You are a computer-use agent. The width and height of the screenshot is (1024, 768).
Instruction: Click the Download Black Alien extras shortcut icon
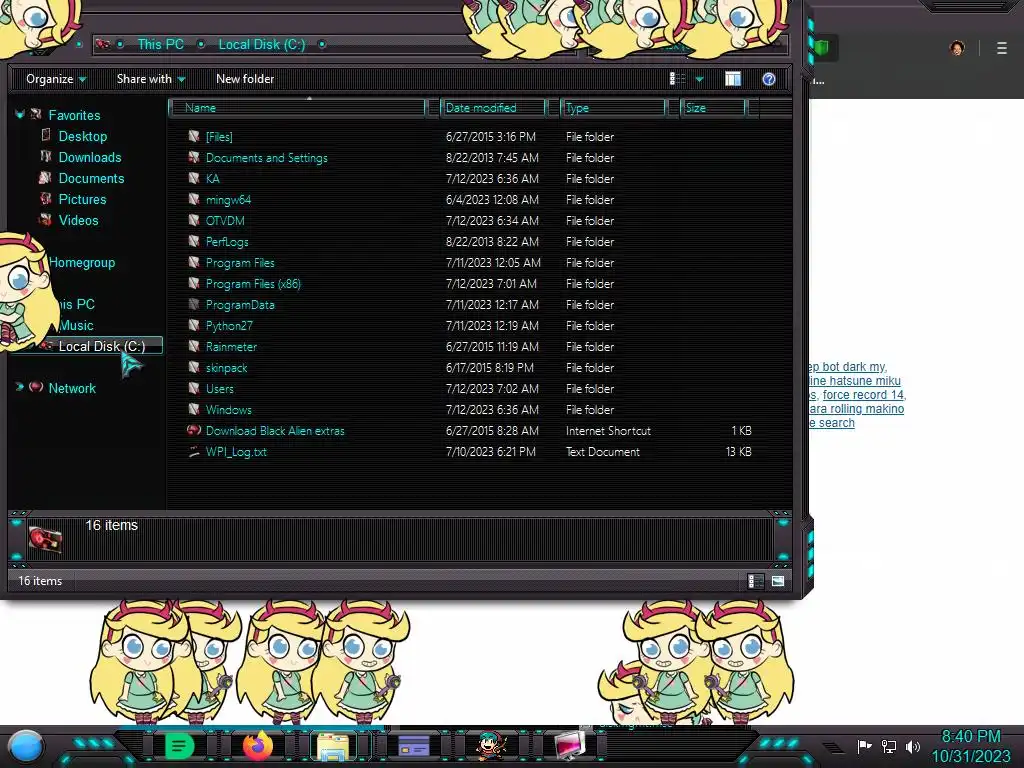(194, 430)
